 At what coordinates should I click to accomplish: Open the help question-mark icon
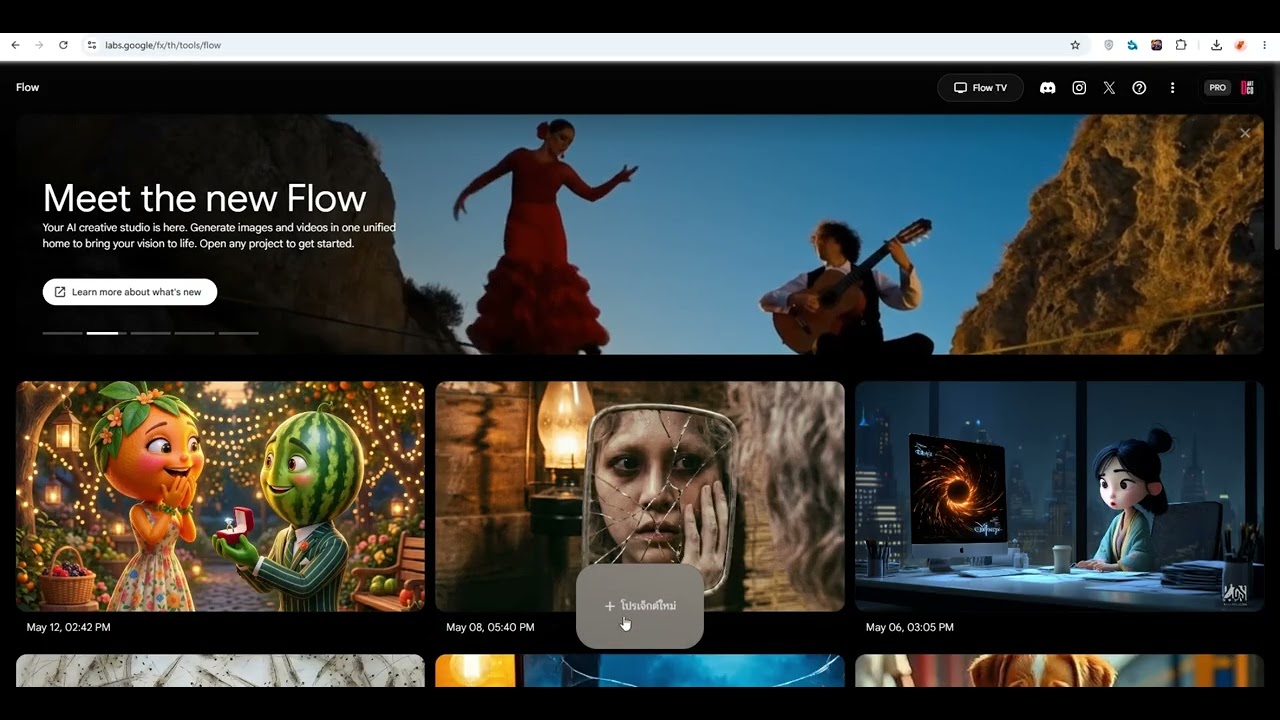pos(1139,88)
